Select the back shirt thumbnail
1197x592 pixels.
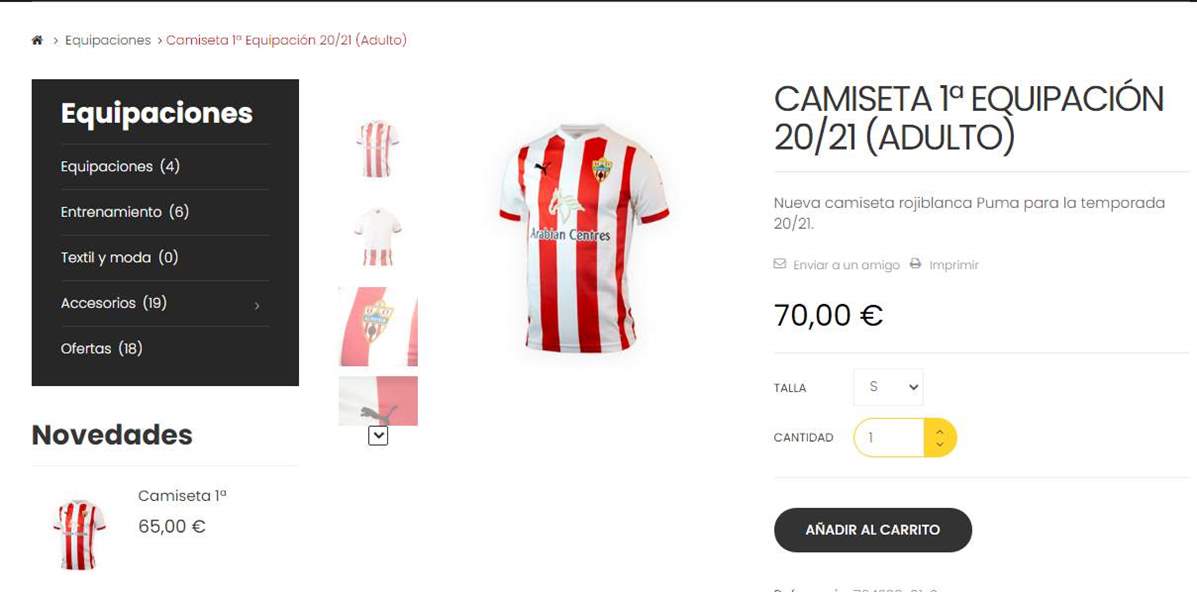coord(377,236)
